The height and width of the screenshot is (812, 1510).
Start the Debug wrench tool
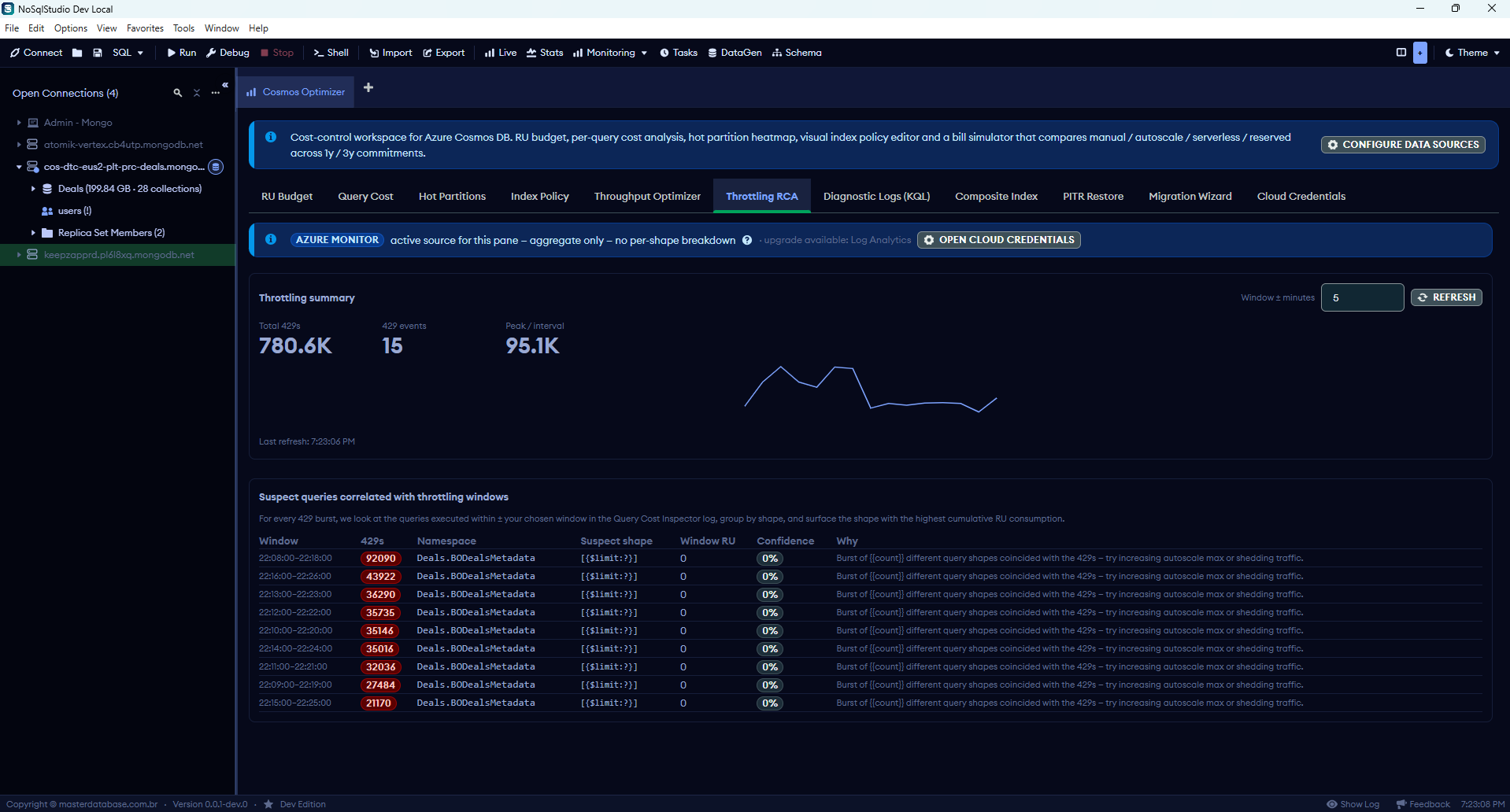(228, 53)
